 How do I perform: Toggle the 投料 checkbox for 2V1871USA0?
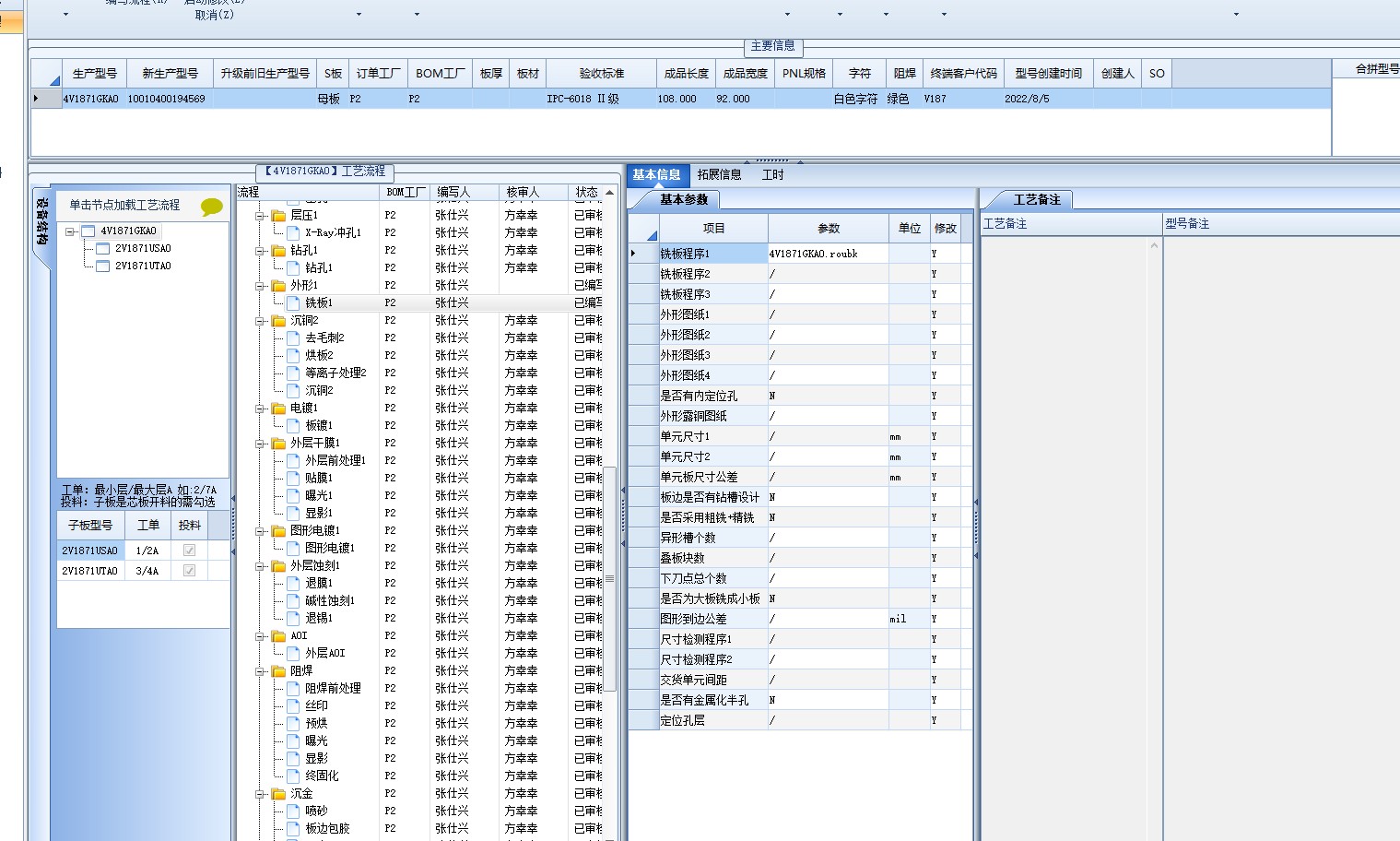[x=189, y=551]
